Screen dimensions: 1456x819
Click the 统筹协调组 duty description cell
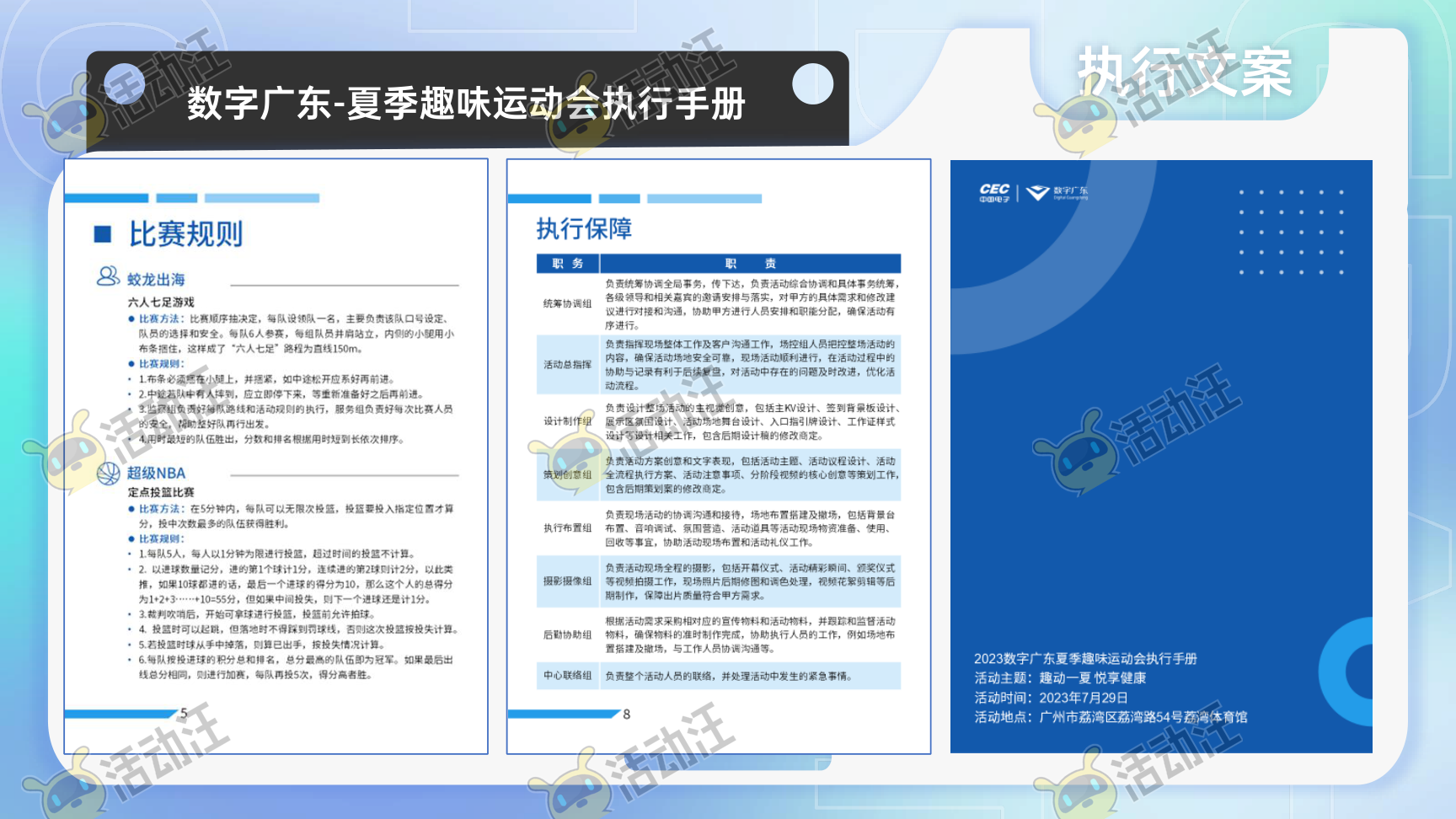tap(751, 304)
